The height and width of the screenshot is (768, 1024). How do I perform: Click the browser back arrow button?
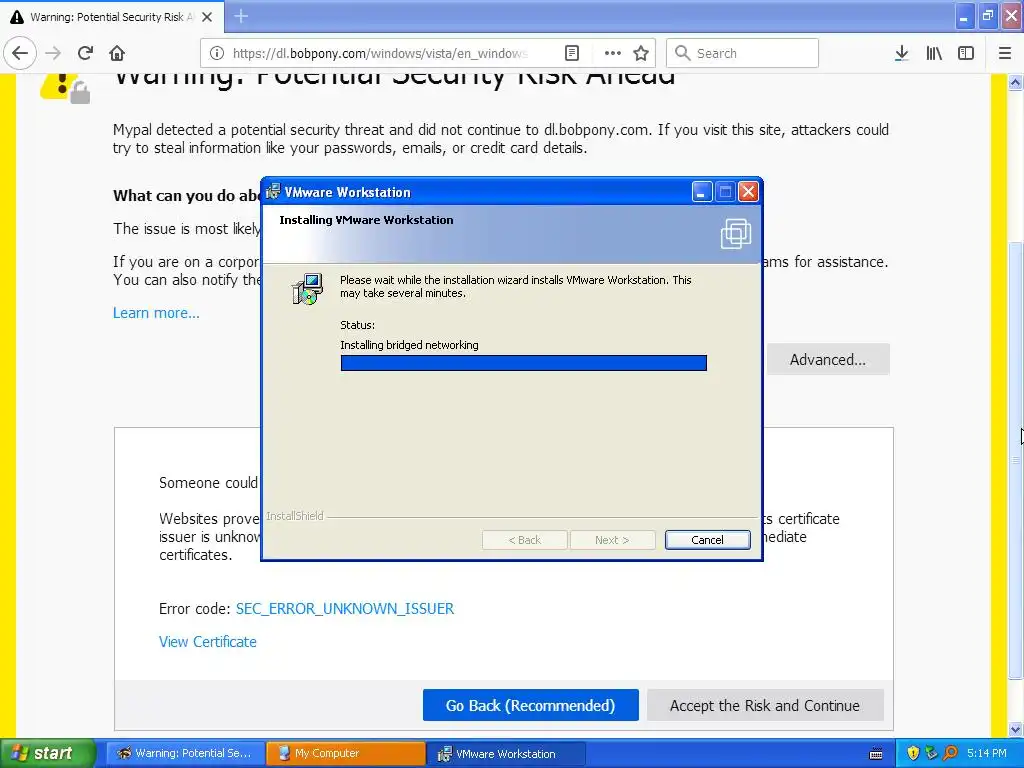click(20, 53)
